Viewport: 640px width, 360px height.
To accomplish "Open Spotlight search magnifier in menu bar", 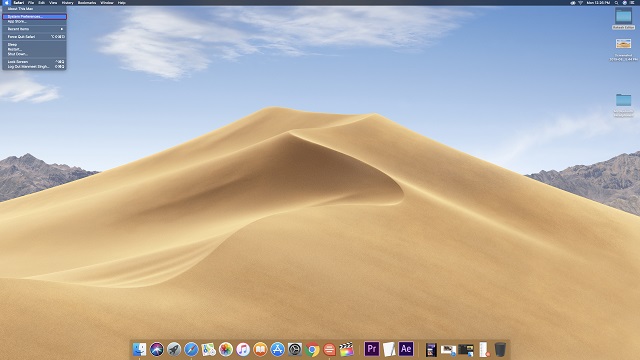I will (x=616, y=2).
